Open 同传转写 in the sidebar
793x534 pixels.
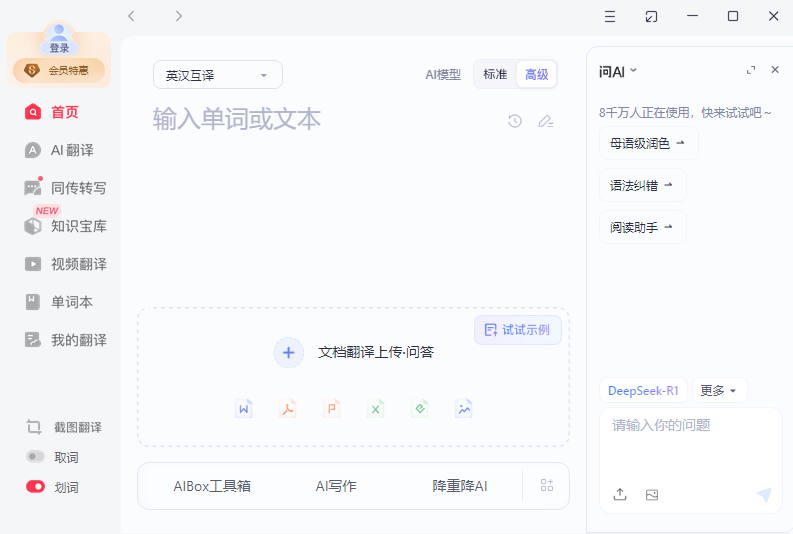65,188
